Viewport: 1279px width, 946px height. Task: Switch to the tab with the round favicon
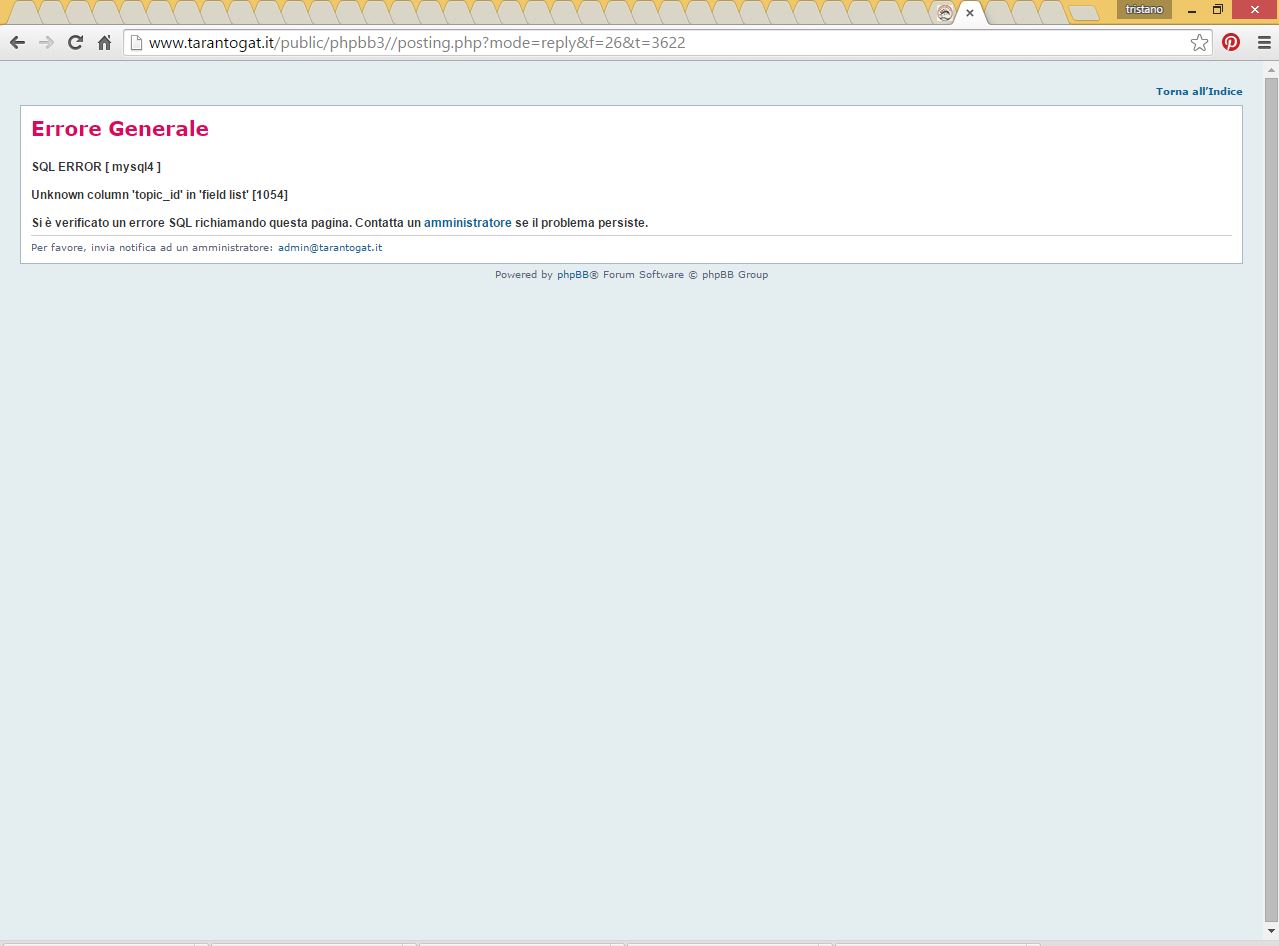click(944, 13)
